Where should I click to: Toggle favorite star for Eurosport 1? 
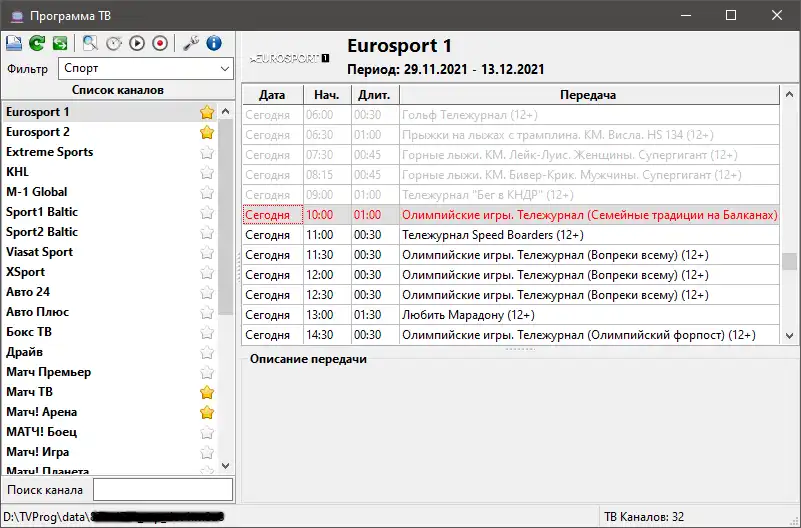point(207,112)
